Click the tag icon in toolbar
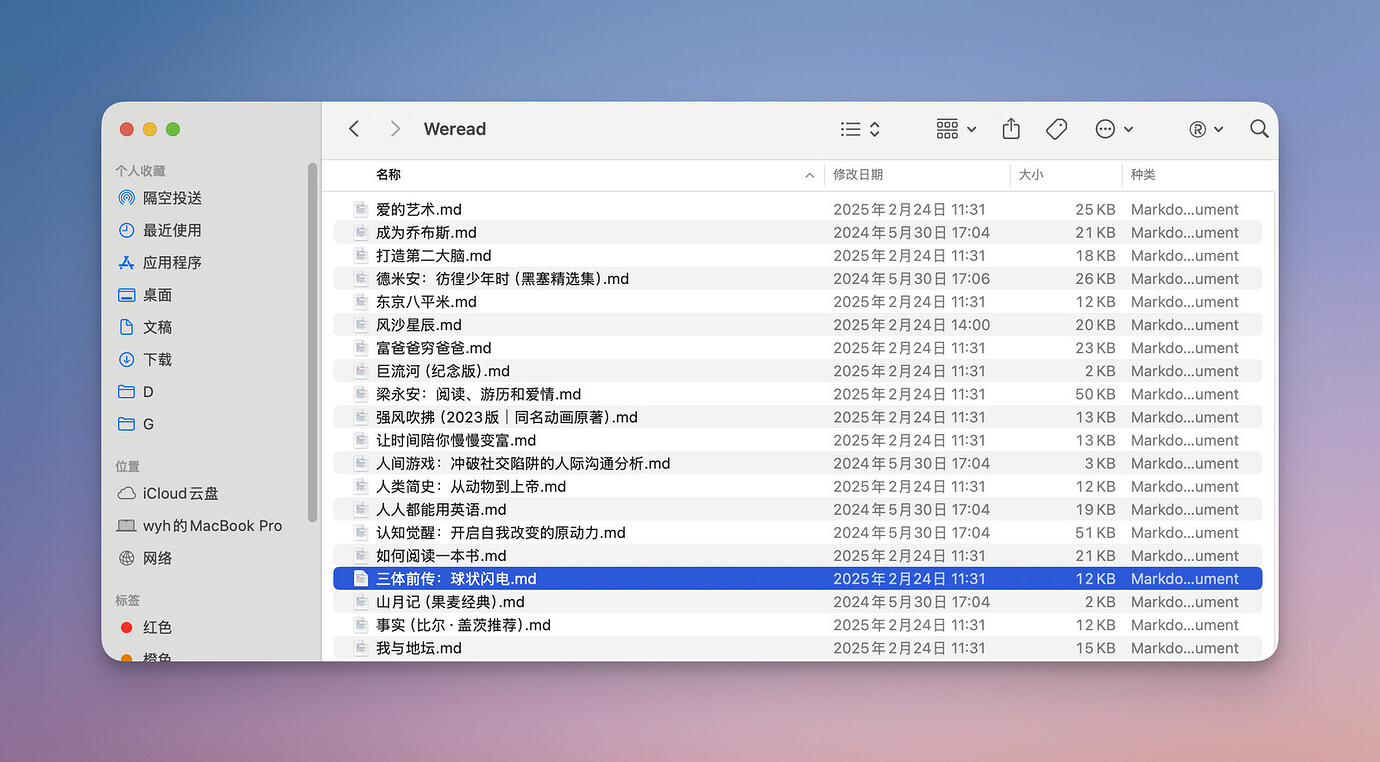The image size is (1380, 762). pyautogui.click(x=1056, y=129)
